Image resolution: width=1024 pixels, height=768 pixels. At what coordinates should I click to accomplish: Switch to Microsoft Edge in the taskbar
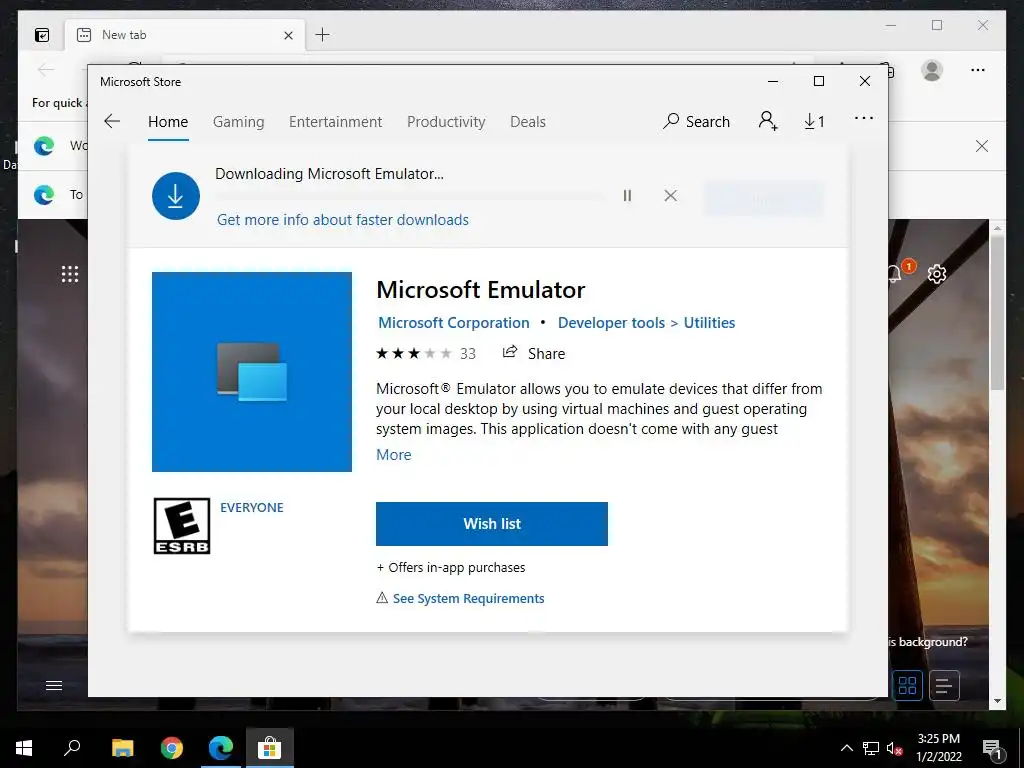tap(221, 748)
